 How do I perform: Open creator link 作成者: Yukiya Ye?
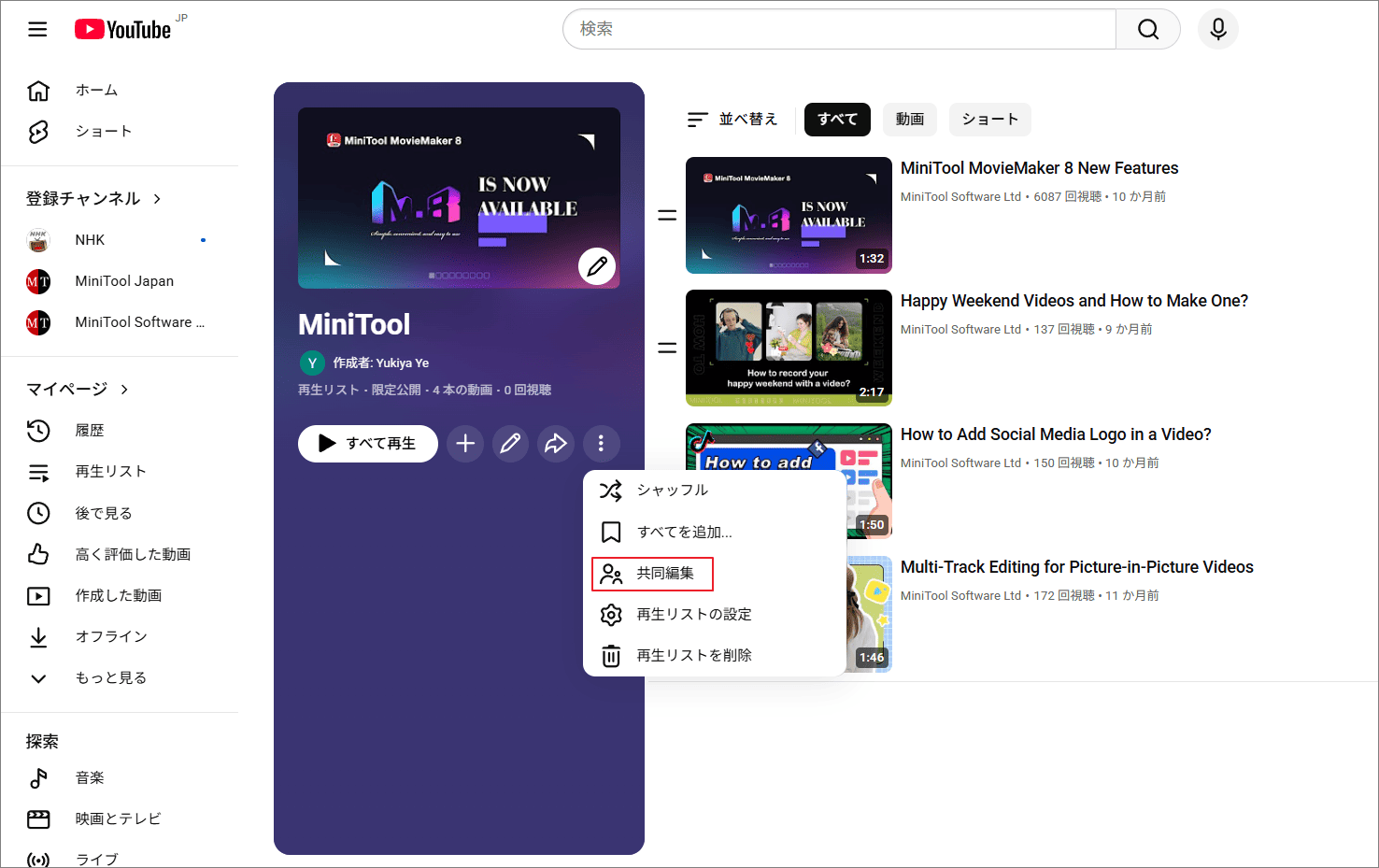click(381, 363)
